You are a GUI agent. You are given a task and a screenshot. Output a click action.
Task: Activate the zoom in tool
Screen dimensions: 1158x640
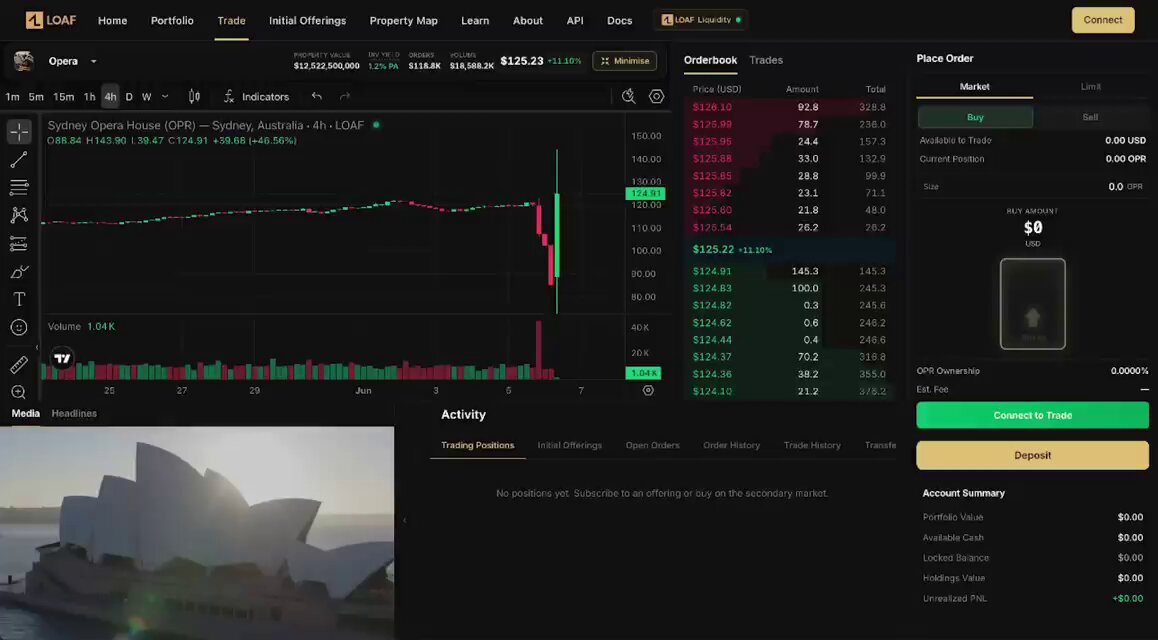coord(19,392)
